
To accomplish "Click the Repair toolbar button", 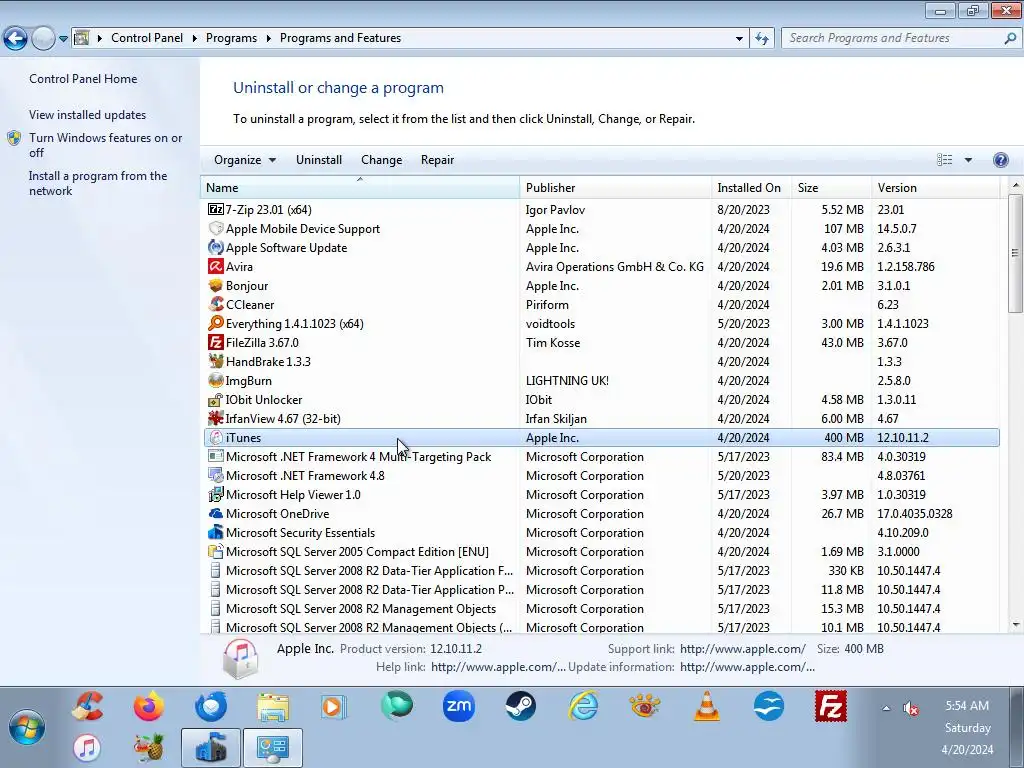I will coord(438,160).
